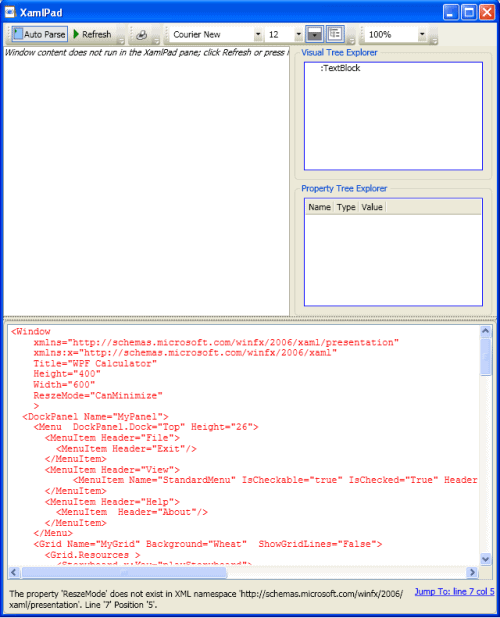The width and height of the screenshot is (500, 618).
Task: Open the Courier New font dropdown
Action: (x=258, y=34)
